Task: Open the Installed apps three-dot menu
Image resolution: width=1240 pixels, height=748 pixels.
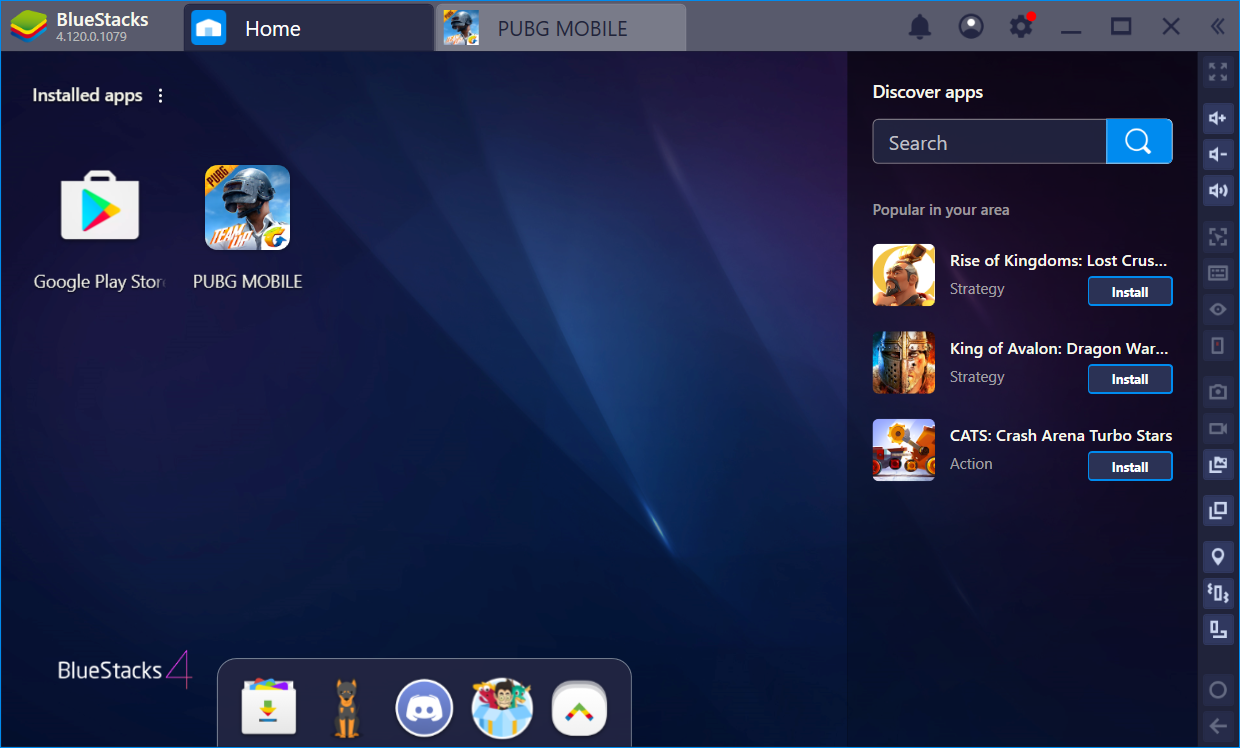Action: point(161,96)
